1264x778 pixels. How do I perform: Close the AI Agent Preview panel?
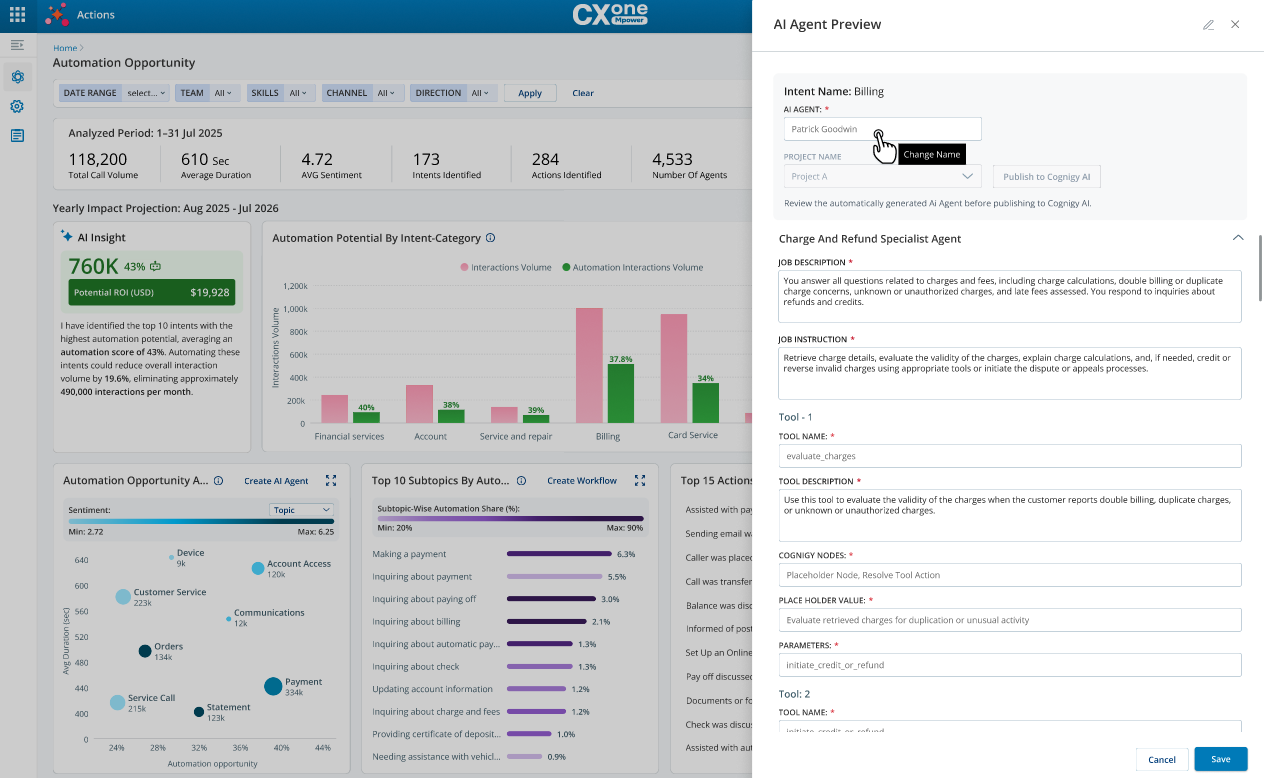[x=1235, y=25]
